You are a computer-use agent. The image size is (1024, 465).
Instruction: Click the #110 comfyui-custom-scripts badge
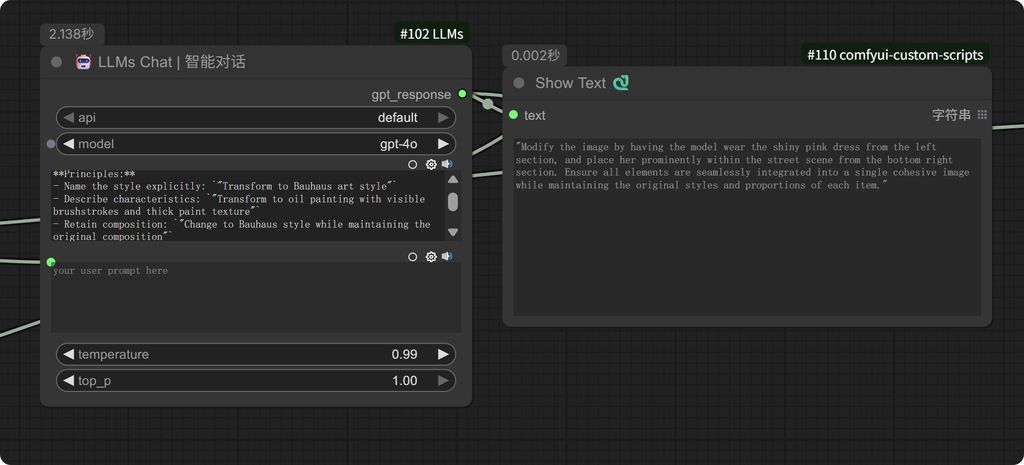click(895, 55)
